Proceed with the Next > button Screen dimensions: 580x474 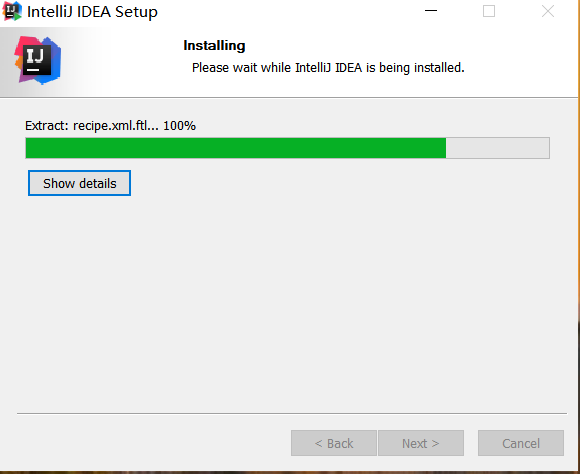tap(421, 443)
